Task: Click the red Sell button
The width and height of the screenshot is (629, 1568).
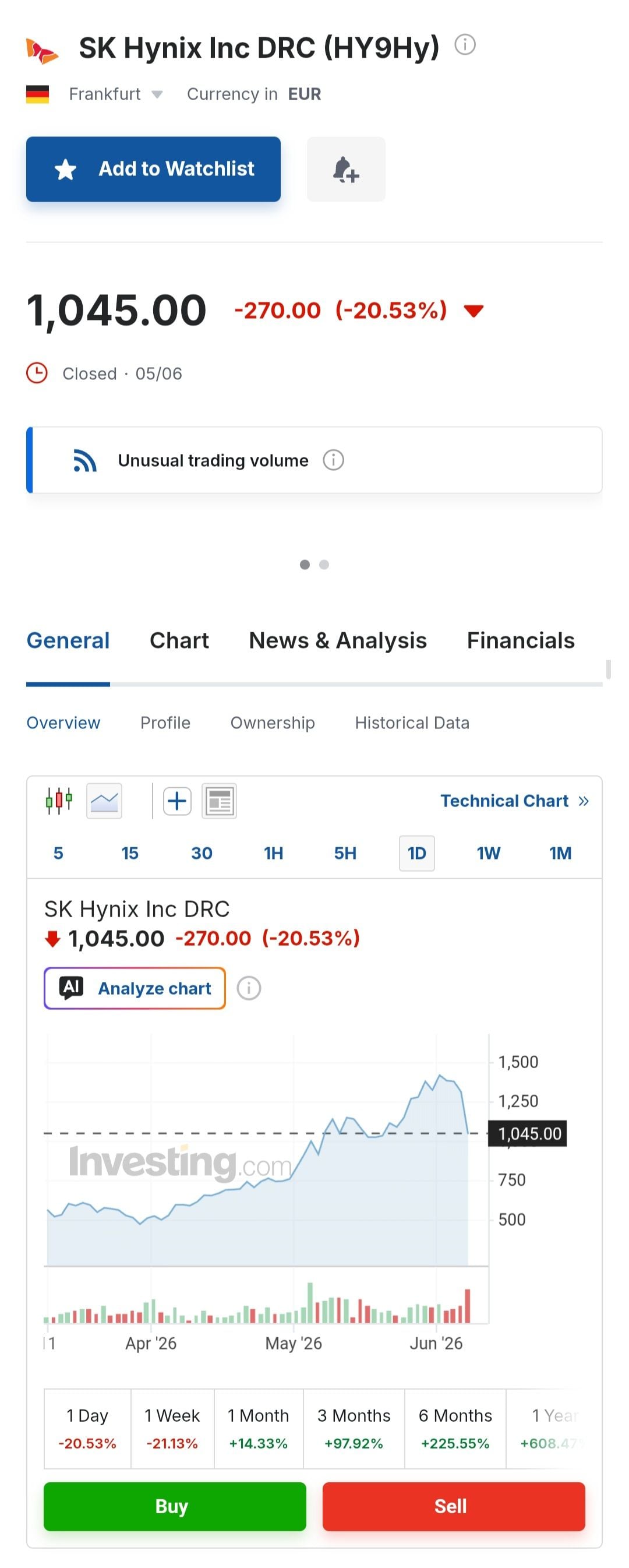Action: pos(454,1506)
